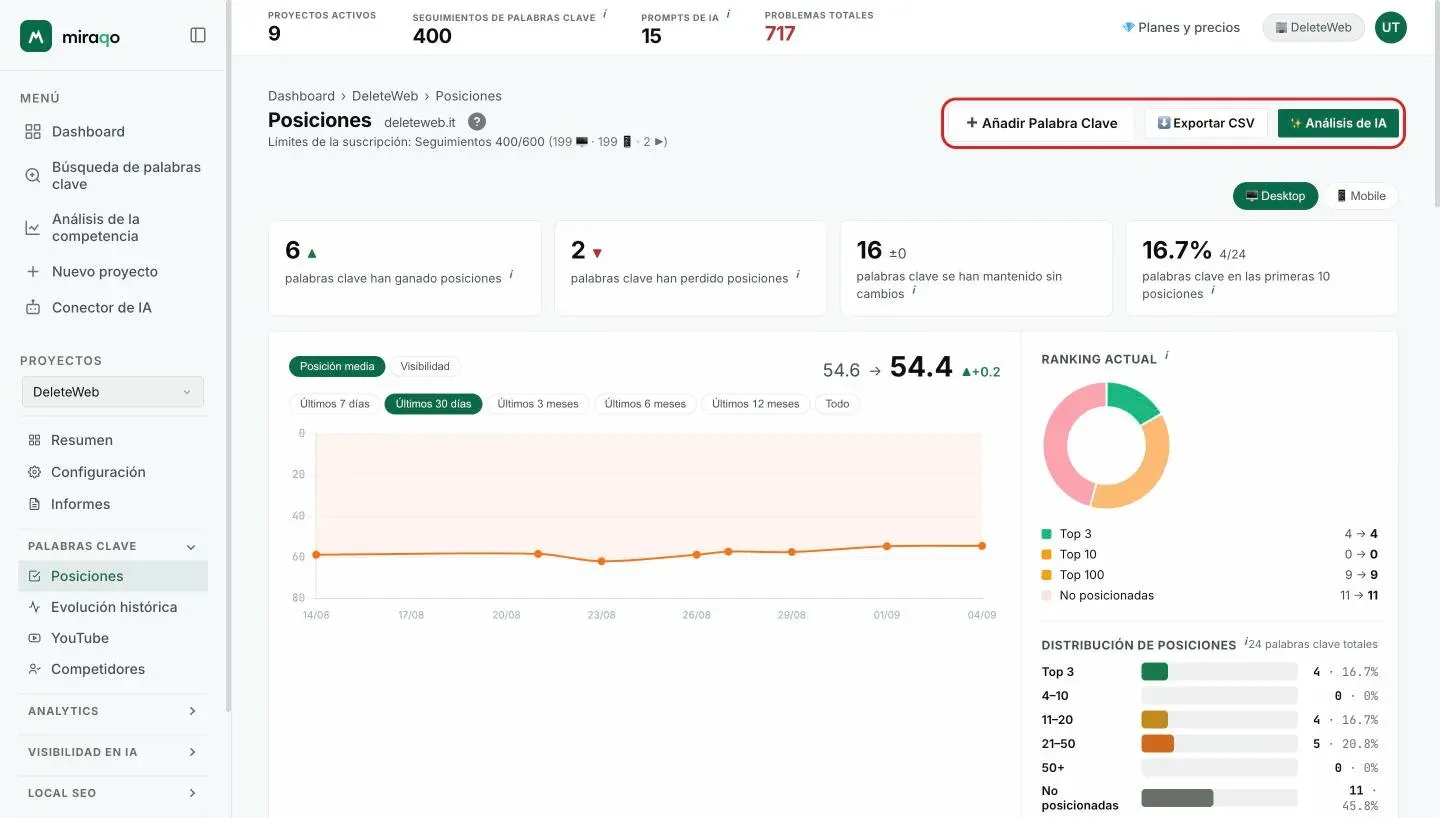Screen dimensions: 1440x818
Task: Open Planes y precios link
Action: click(x=1181, y=28)
